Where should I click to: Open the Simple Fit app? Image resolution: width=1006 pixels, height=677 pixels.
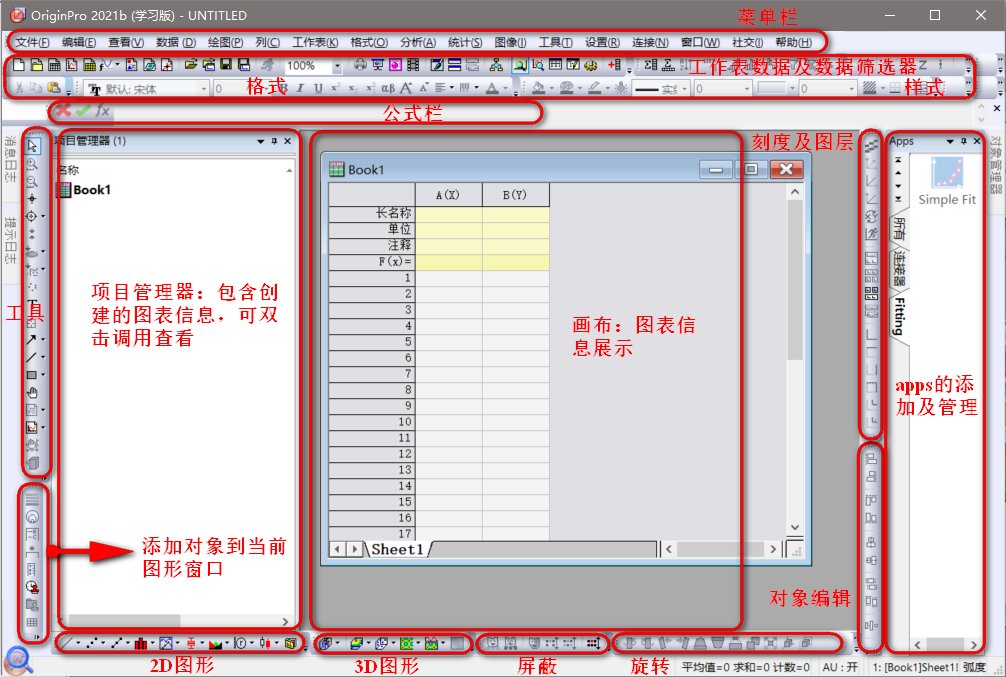point(946,181)
